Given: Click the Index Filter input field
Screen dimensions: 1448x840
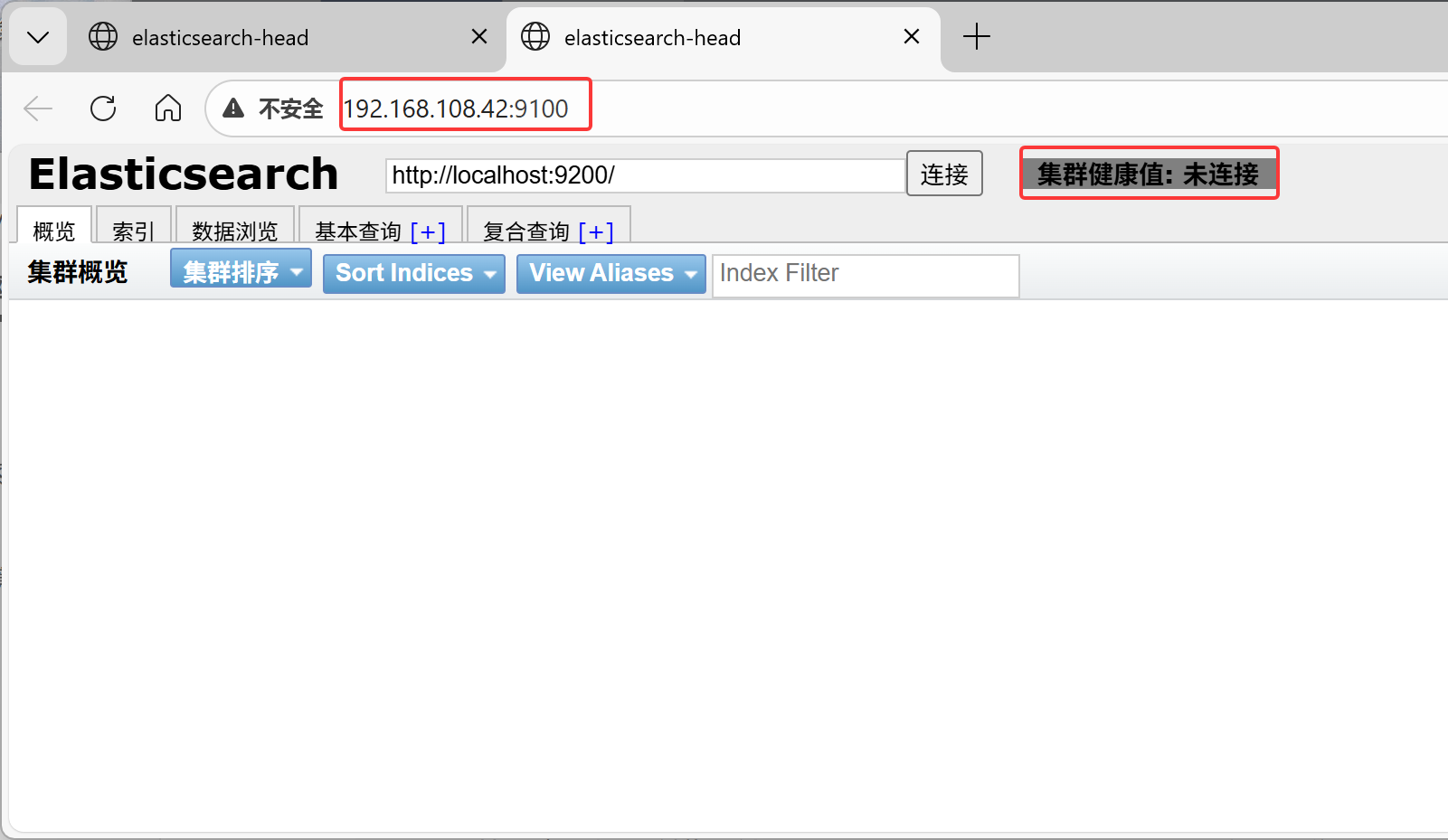Looking at the screenshot, I should (866, 274).
